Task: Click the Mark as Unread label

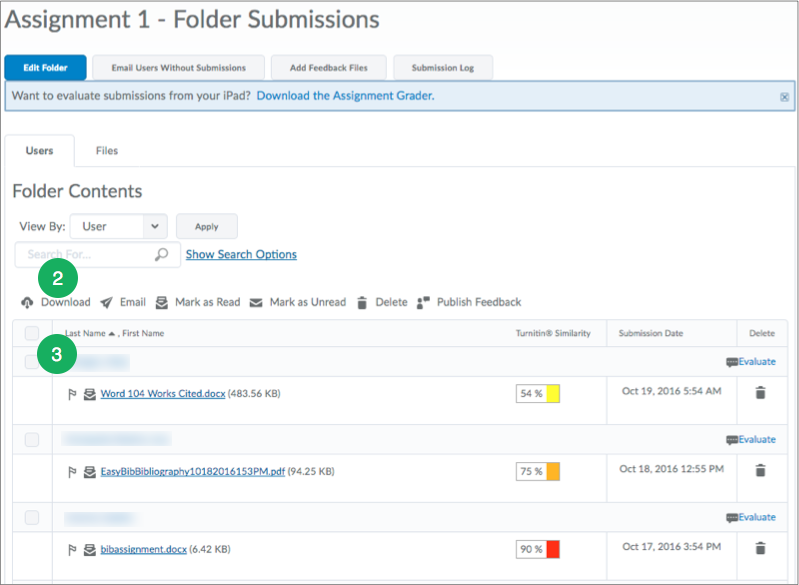Action: 308,302
